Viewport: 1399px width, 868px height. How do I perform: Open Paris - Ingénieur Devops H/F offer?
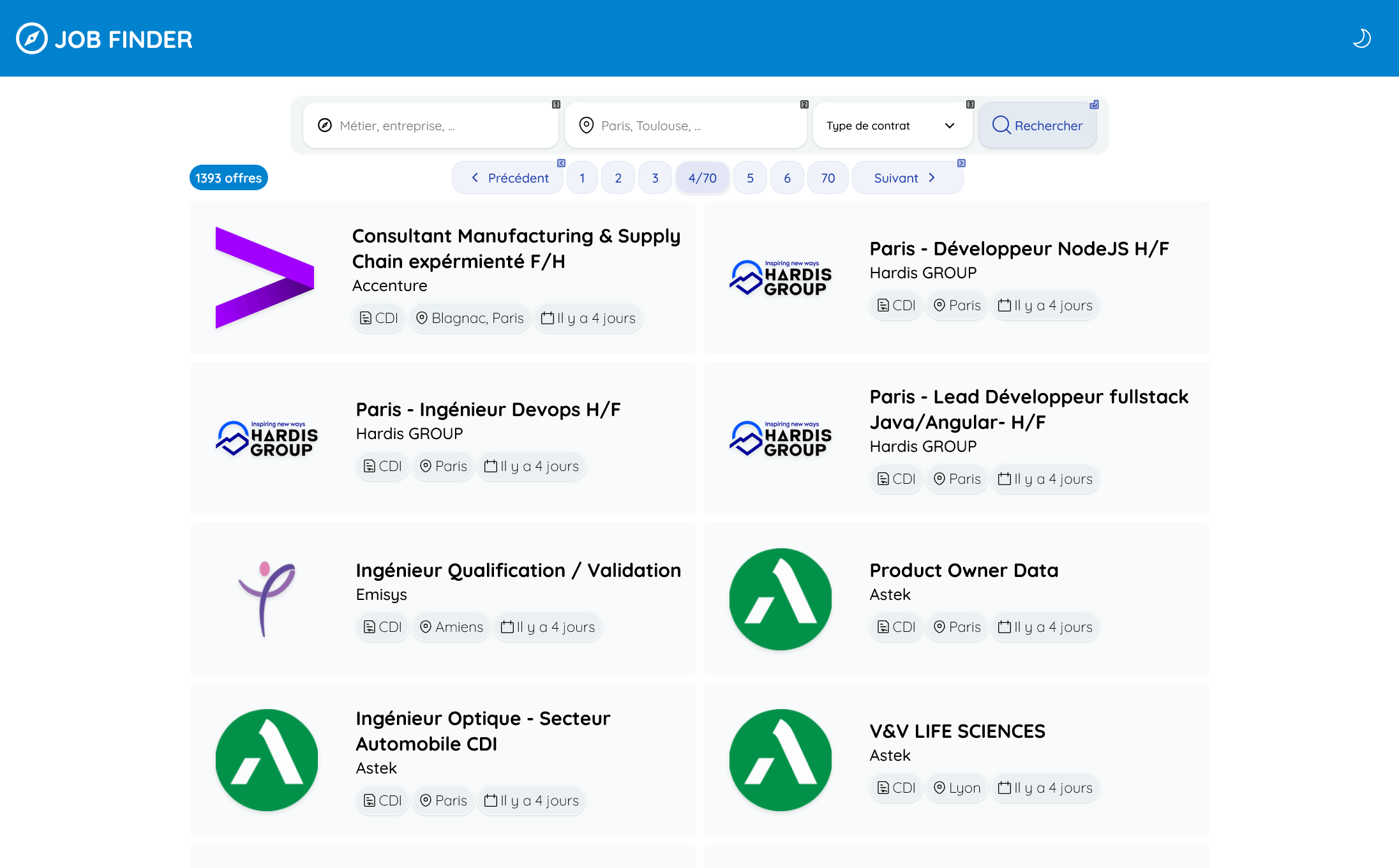(x=488, y=410)
